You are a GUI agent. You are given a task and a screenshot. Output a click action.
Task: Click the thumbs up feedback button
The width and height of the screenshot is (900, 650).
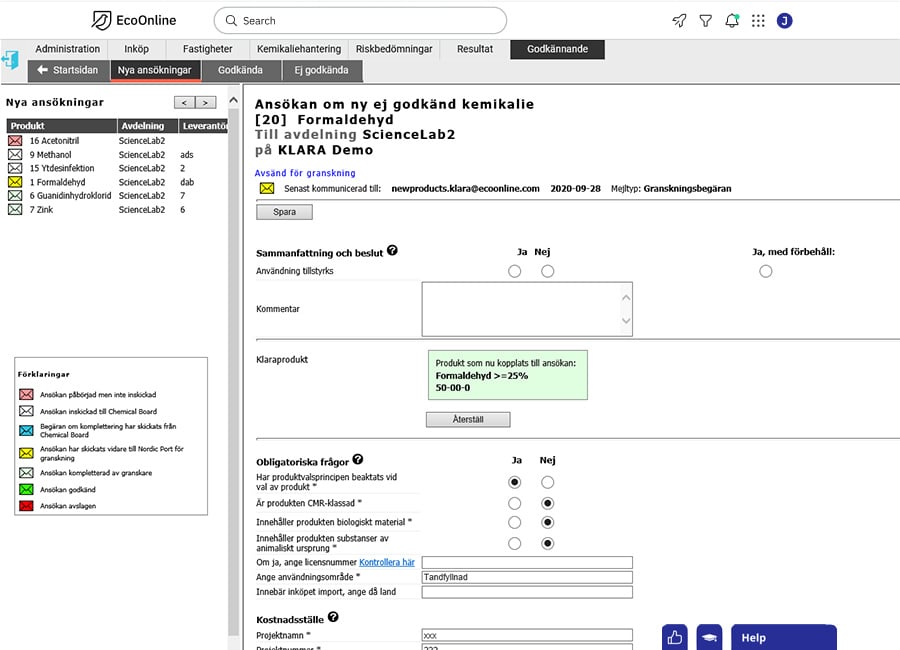tap(675, 637)
